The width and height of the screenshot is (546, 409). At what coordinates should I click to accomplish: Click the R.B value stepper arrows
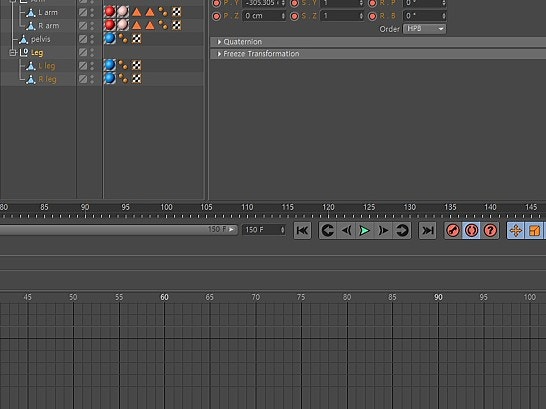(444, 16)
